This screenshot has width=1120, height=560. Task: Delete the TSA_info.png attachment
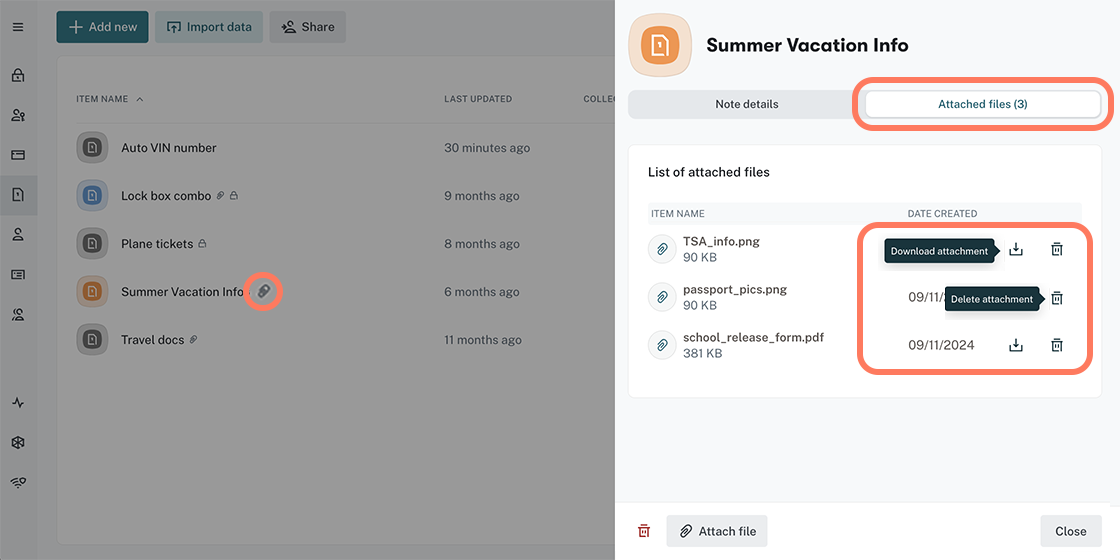(1057, 249)
